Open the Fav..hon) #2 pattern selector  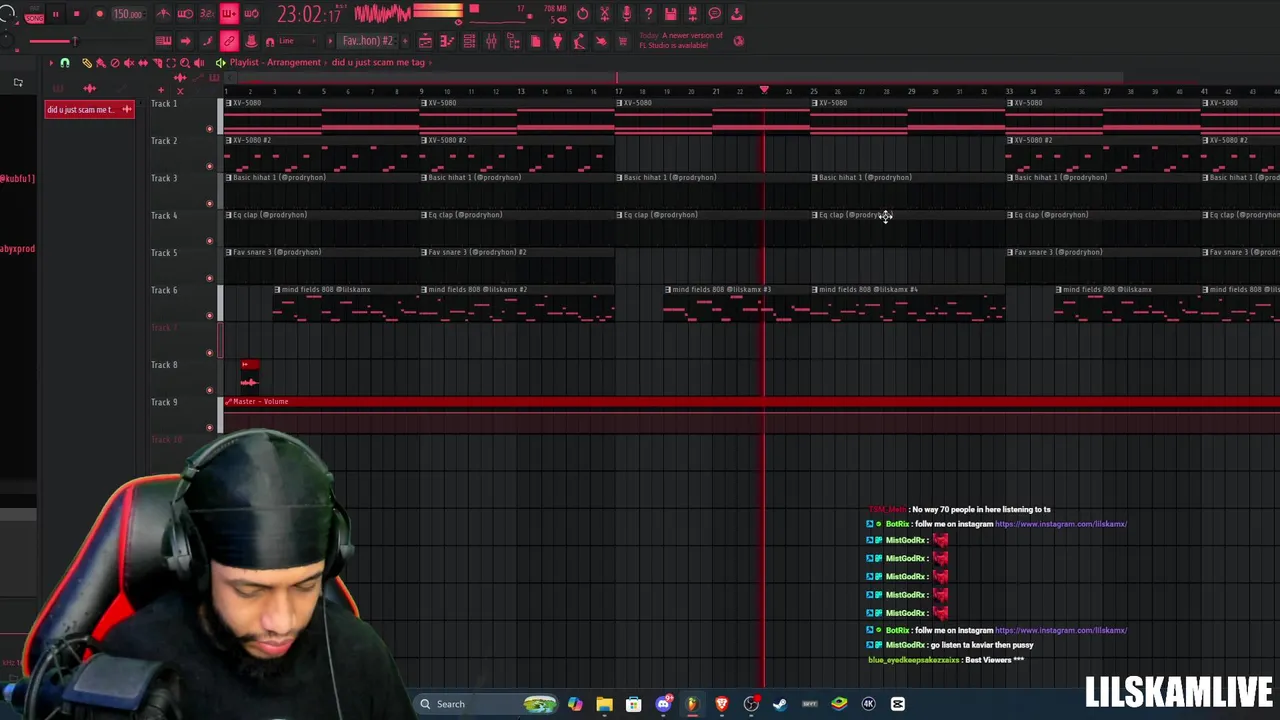coord(367,41)
